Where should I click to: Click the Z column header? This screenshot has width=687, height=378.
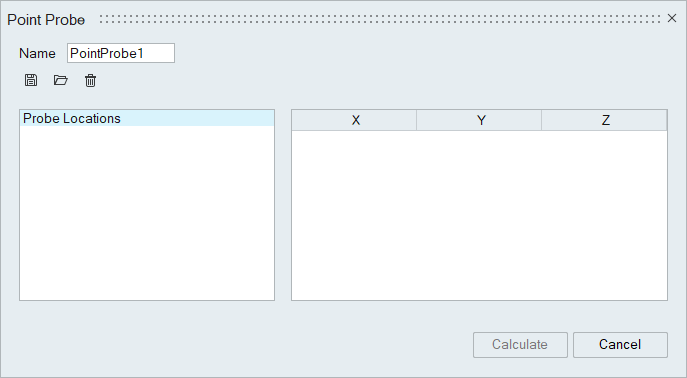coord(604,120)
